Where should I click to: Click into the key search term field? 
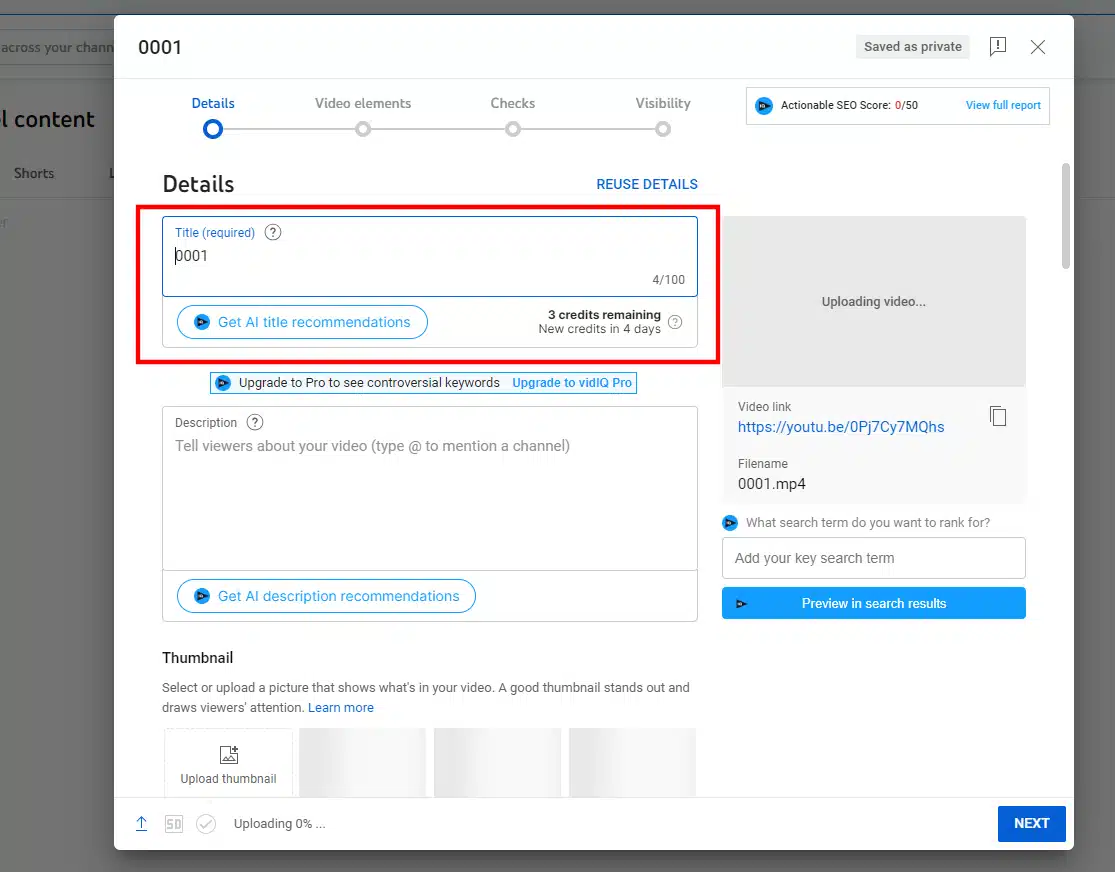coord(873,558)
